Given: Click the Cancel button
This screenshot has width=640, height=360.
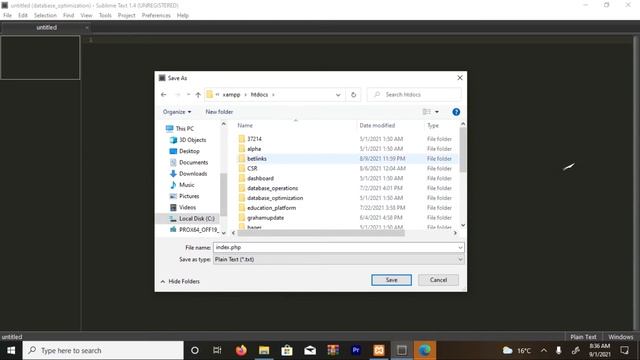Looking at the screenshot, I should point(438,280).
